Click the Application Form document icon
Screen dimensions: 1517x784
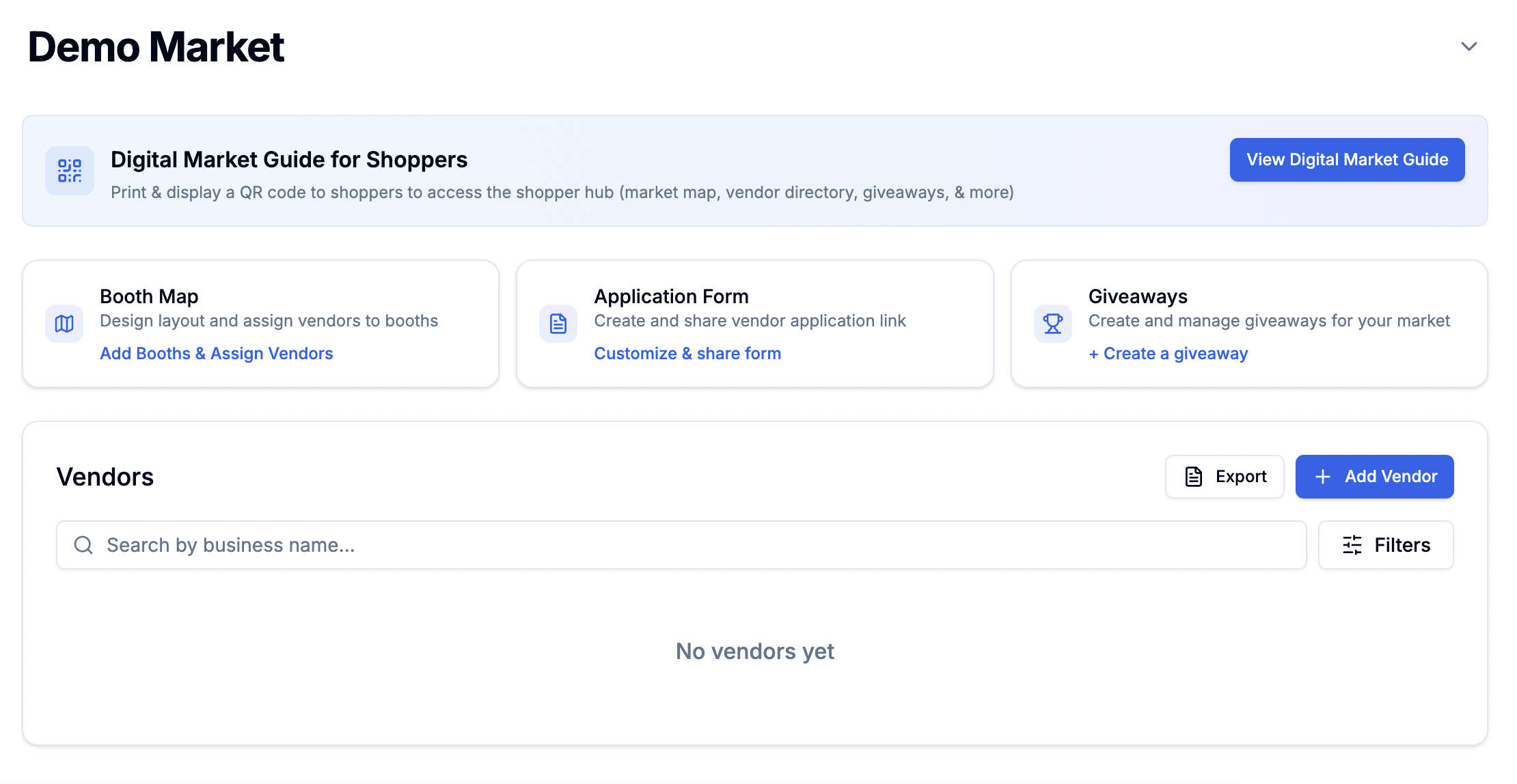558,323
